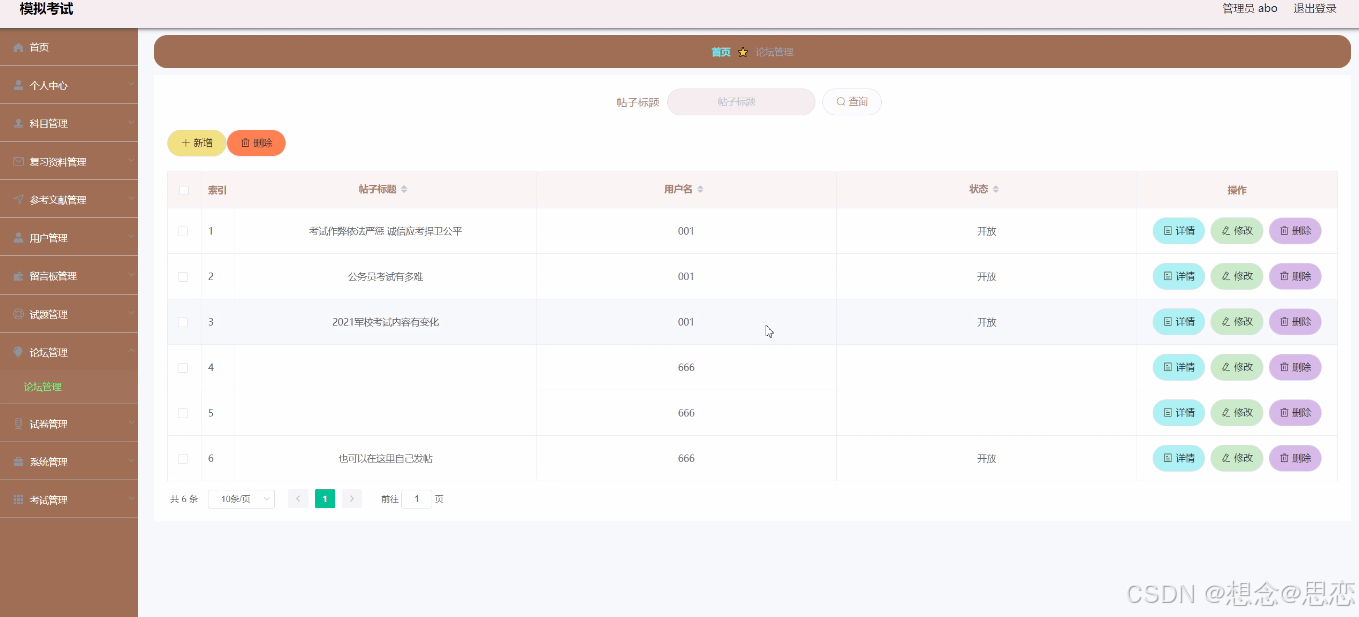Edit row 1 post with 修改
1359x617 pixels.
[x=1237, y=231]
